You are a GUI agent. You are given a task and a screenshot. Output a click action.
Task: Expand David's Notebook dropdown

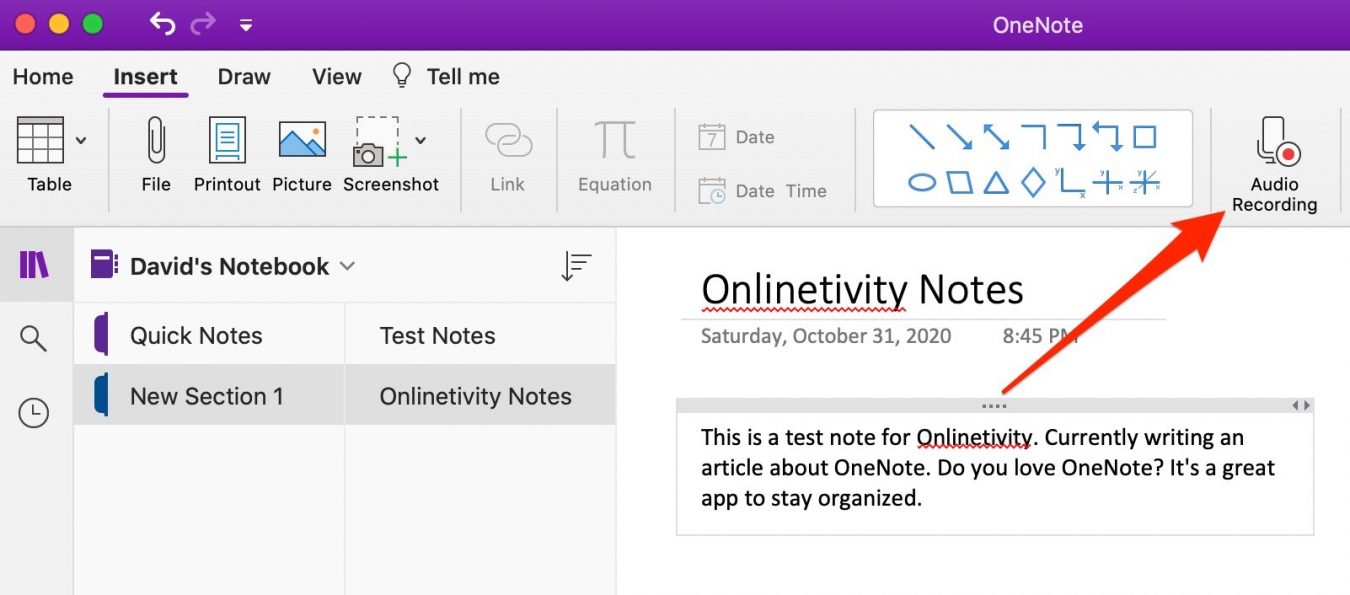click(347, 266)
